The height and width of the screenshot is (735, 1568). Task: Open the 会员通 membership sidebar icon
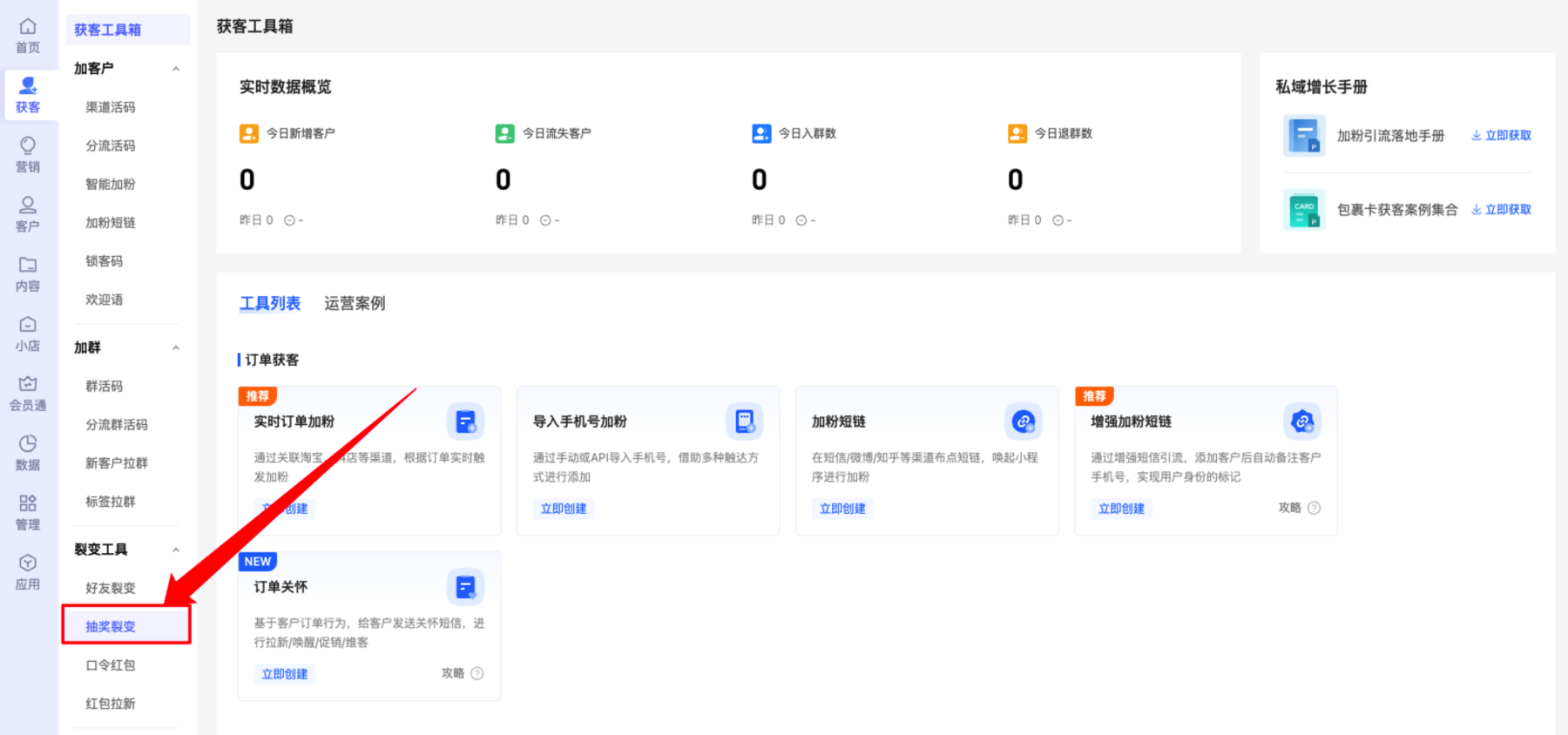point(28,384)
